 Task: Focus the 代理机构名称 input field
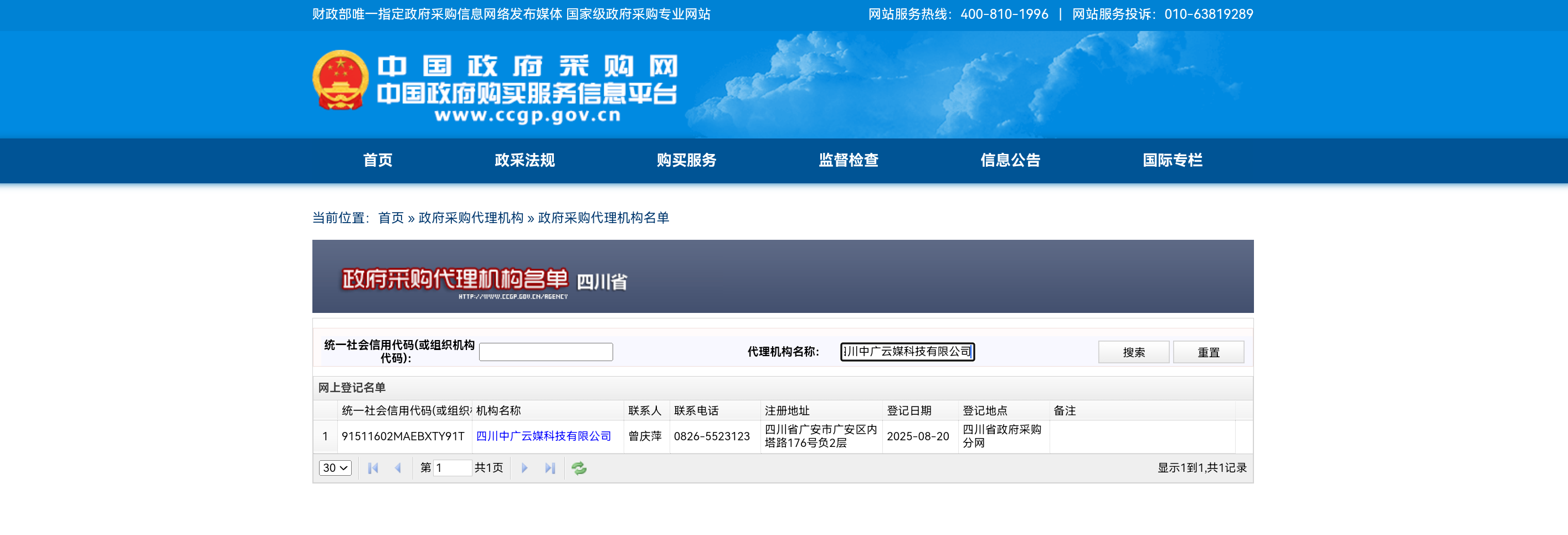click(x=908, y=352)
